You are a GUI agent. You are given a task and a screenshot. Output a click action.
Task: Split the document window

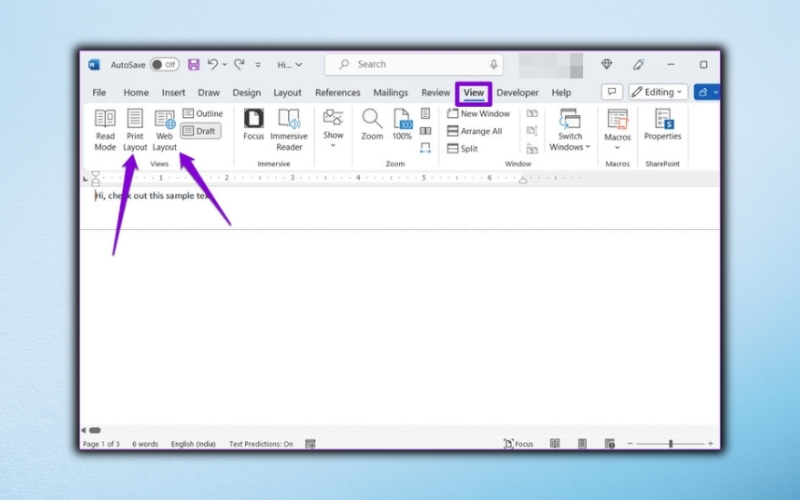coord(462,148)
